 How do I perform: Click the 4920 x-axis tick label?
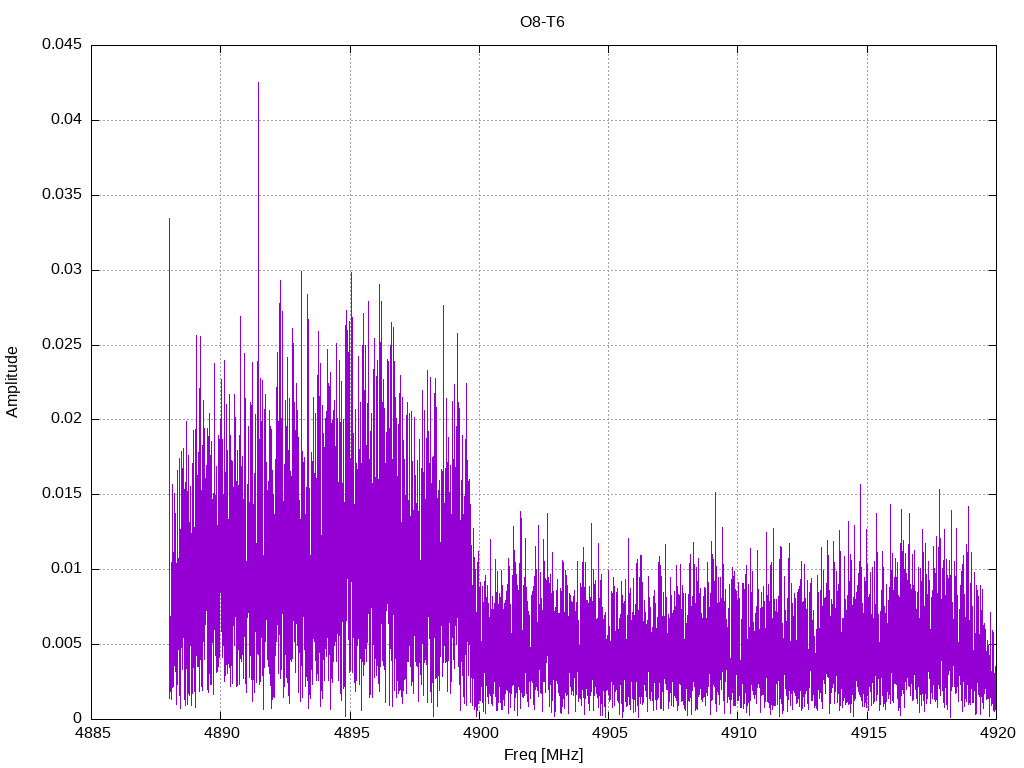(996, 733)
